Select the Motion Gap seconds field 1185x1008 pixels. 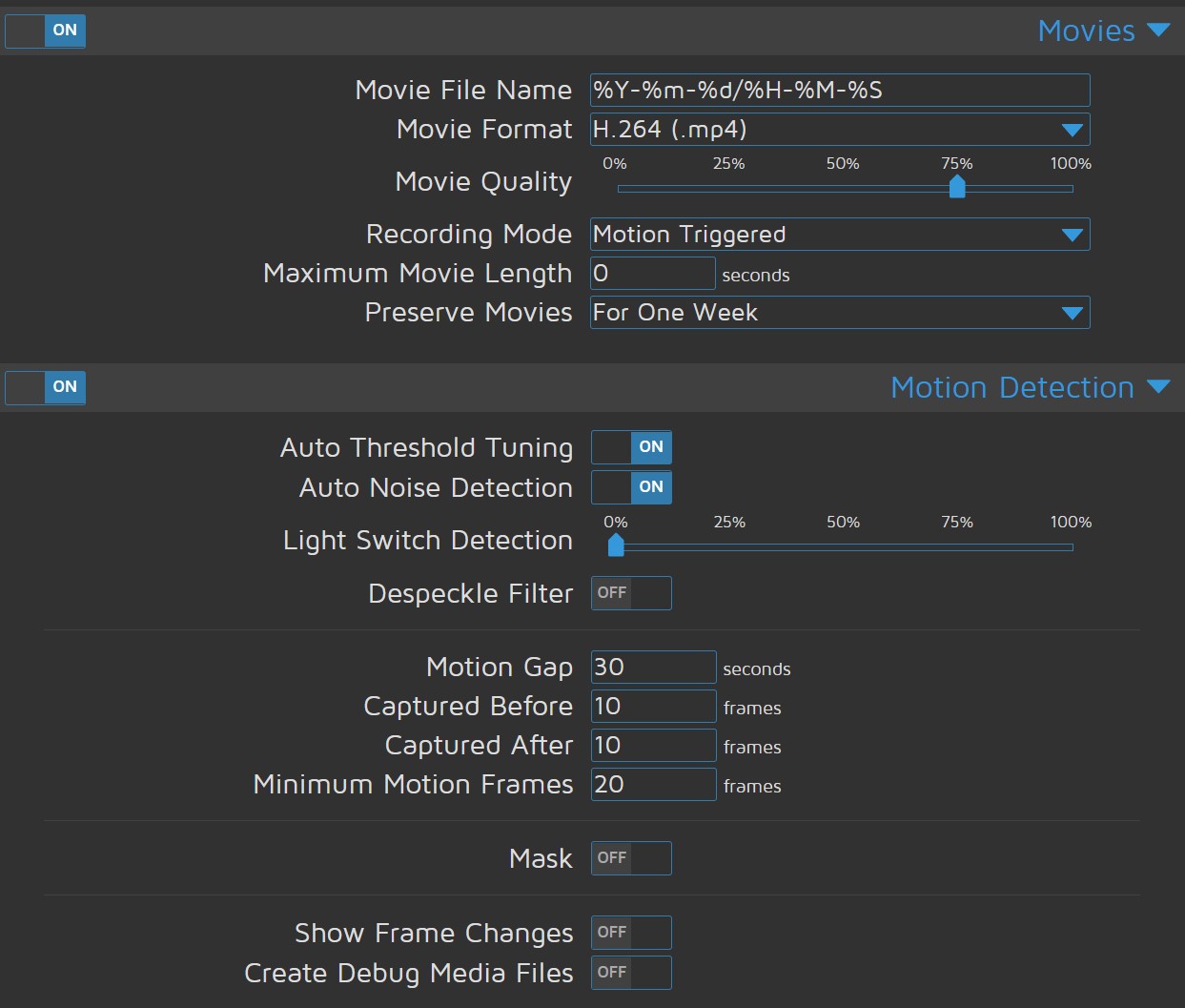[x=652, y=667]
